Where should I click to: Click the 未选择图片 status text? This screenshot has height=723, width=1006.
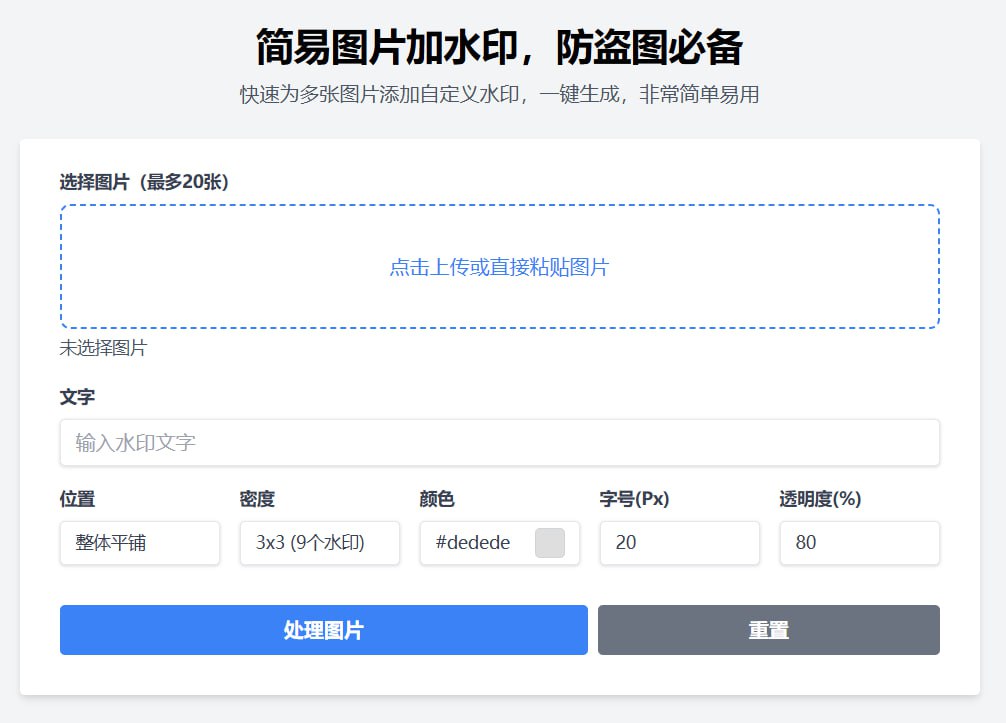coord(103,348)
